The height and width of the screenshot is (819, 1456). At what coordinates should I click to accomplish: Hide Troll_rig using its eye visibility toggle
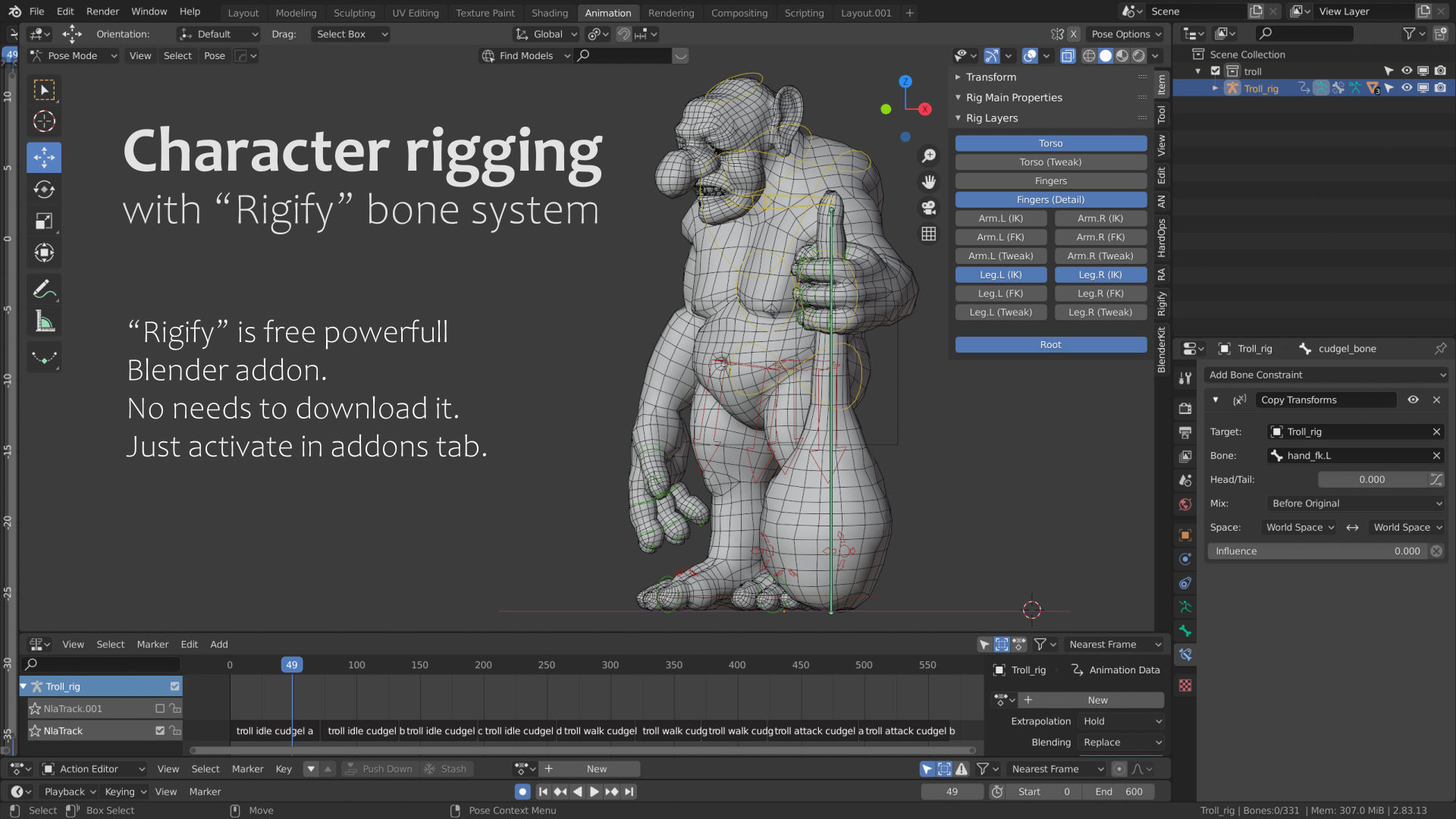click(1407, 88)
